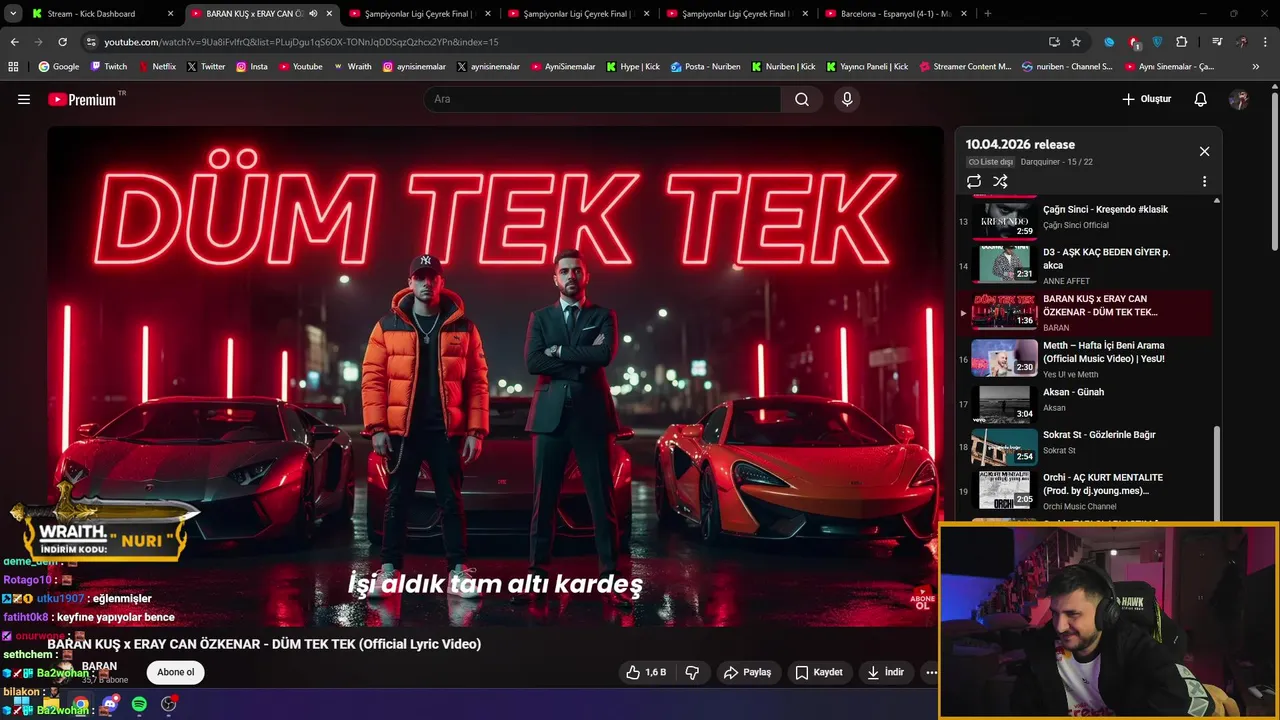Click the 10.04.2026 release playlist title
This screenshot has width=1280, height=720.
[1020, 144]
